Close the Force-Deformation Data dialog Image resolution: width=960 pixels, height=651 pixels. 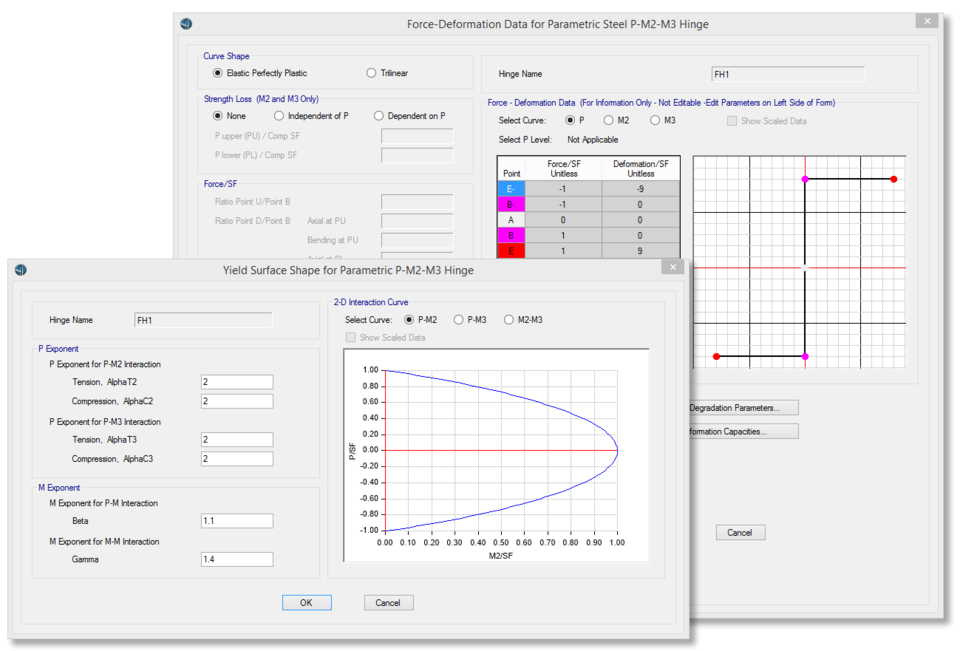[x=926, y=21]
